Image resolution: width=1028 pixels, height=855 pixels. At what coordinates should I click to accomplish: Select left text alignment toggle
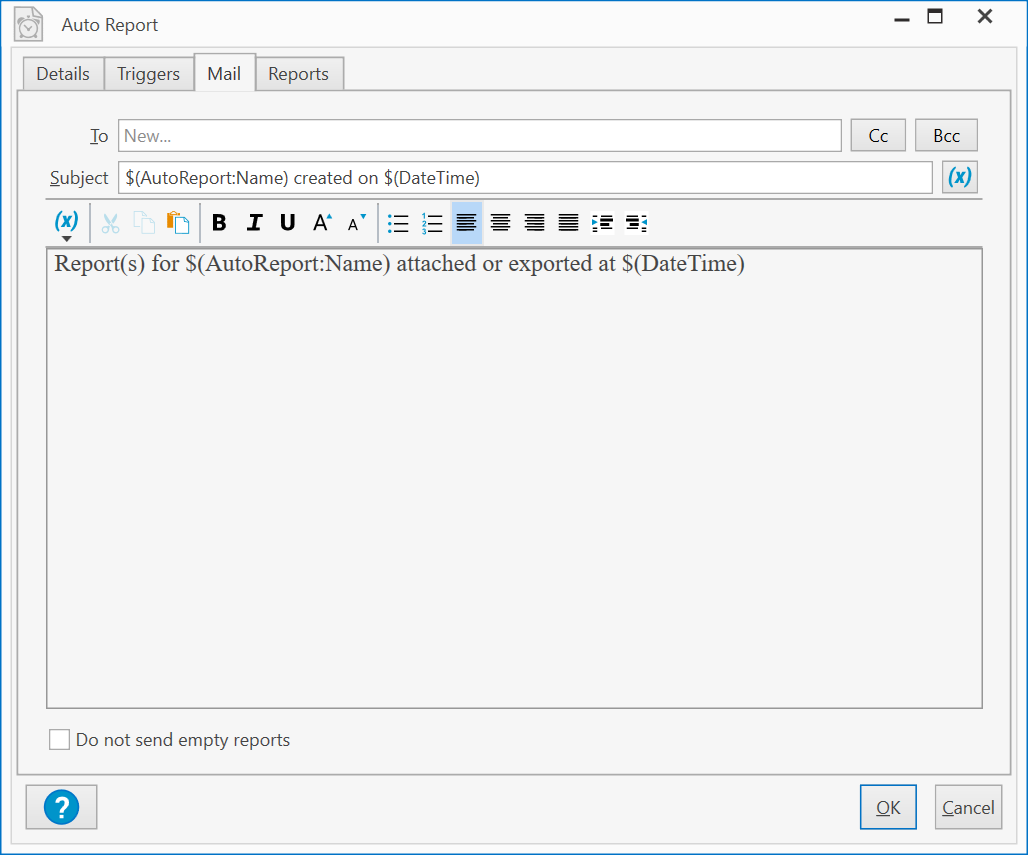466,223
